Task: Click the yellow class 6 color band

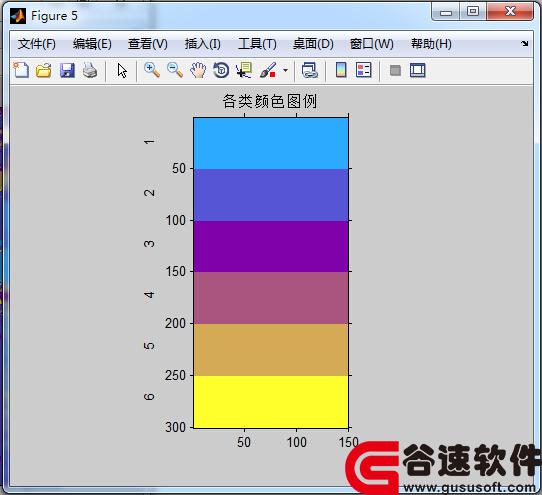Action: 271,402
